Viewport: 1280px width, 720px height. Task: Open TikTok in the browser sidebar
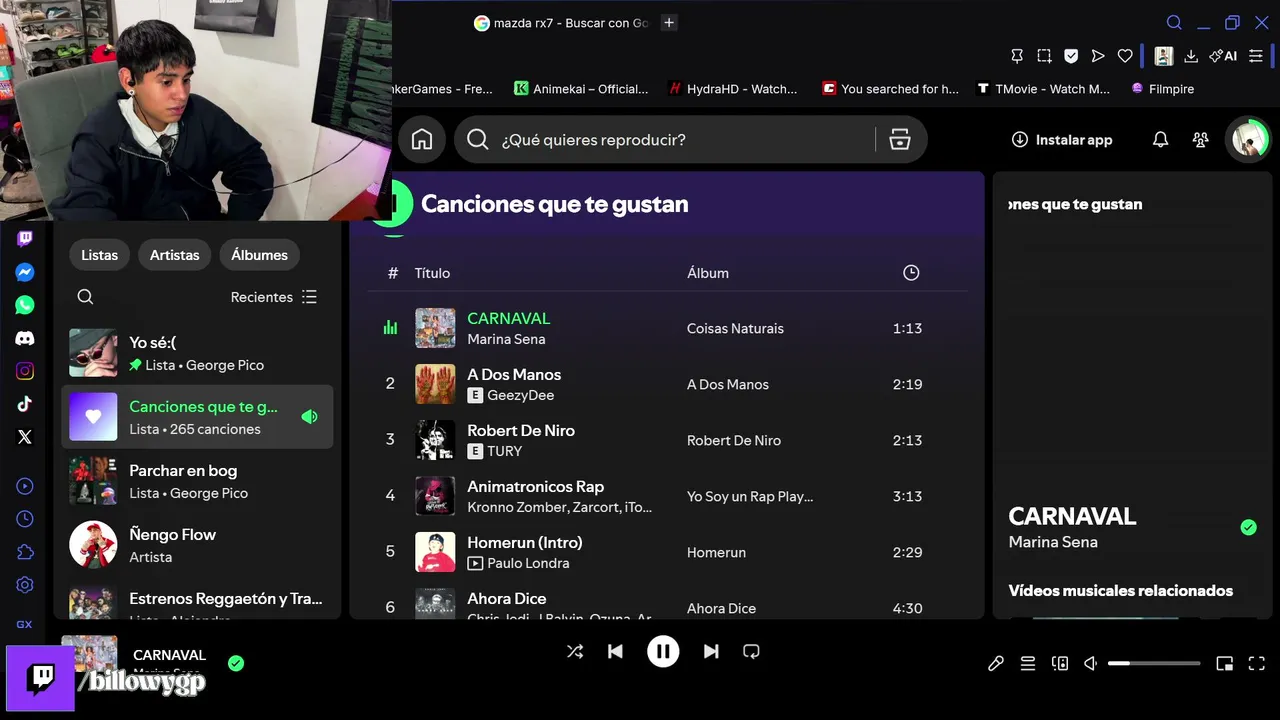[x=25, y=404]
